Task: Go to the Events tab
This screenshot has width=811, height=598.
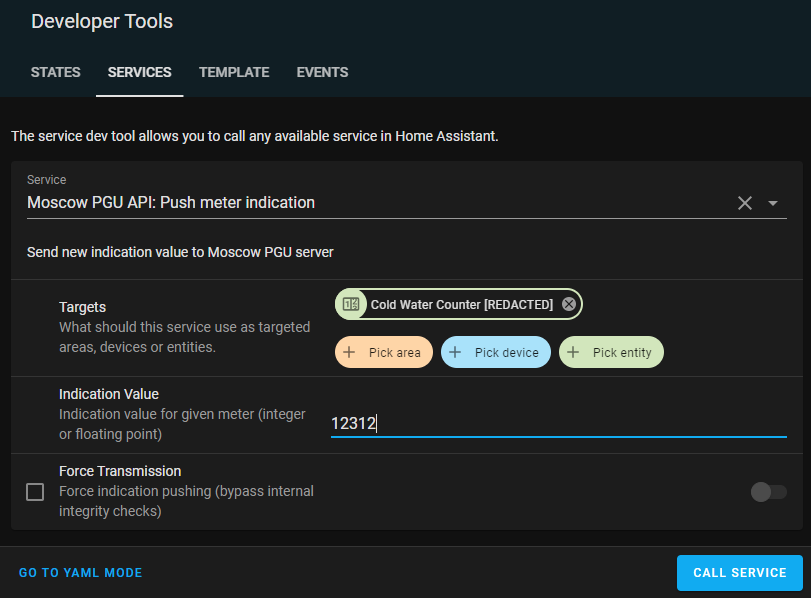Action: [322, 72]
